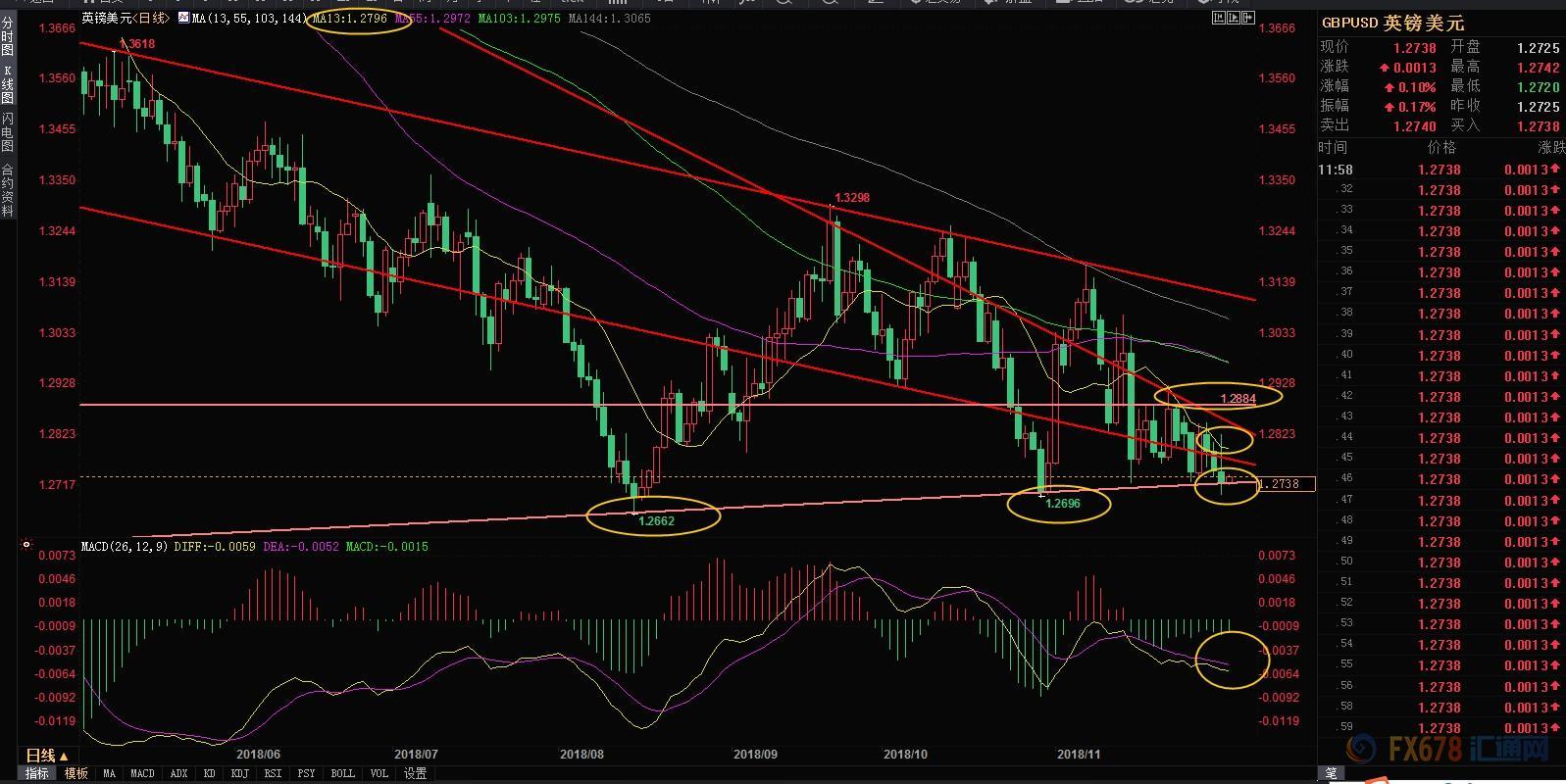The width and height of the screenshot is (1566, 784).
Task: Click the first chart control icon at top right
Action: tap(1217, 18)
